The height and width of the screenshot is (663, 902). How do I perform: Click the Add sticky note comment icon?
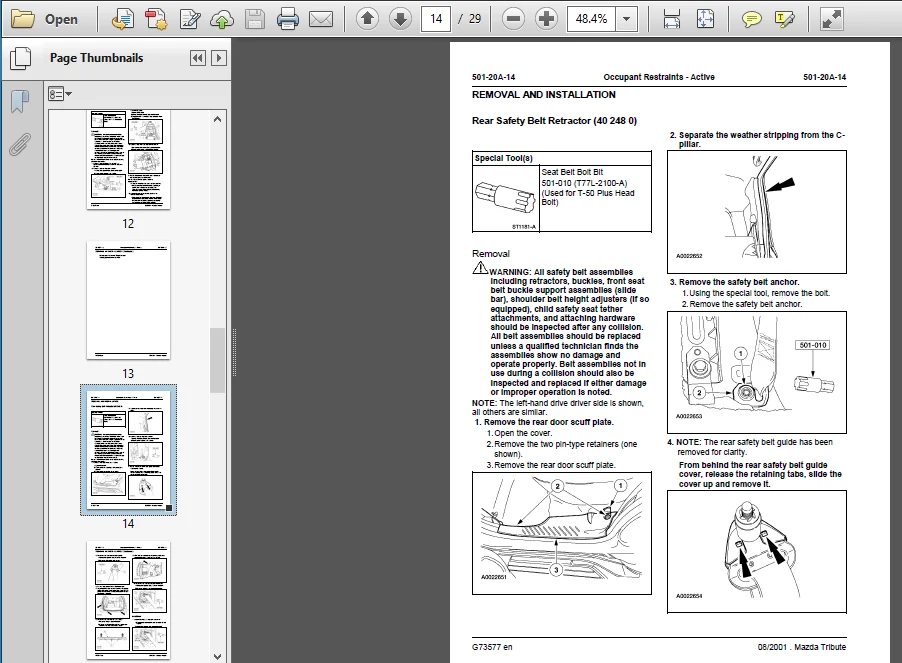[751, 20]
